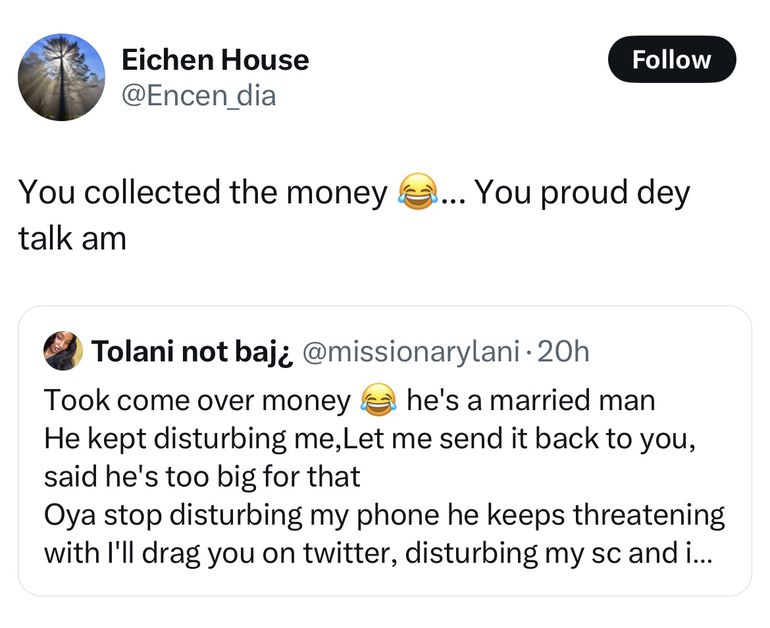Click the "You proud dey" tweet text
Viewport: 770px width, 628px height.
(582, 192)
